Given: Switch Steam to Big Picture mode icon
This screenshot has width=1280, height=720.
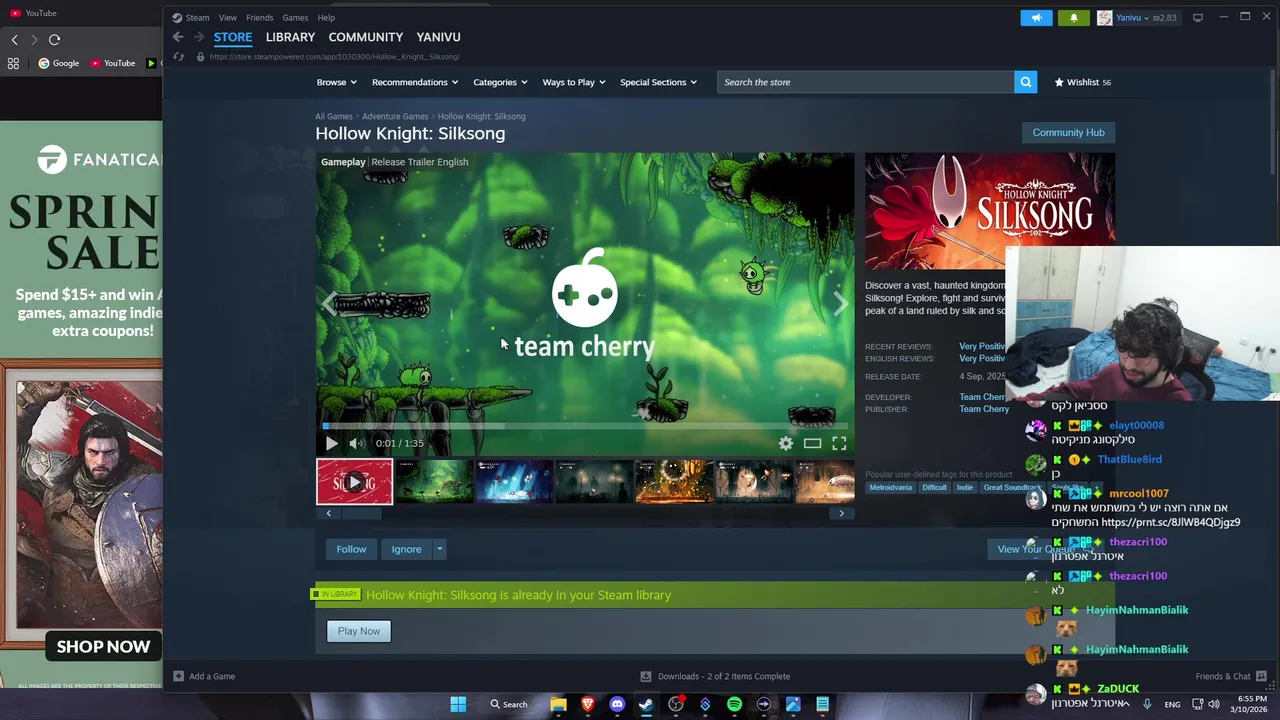Looking at the screenshot, I should click(x=1198, y=17).
